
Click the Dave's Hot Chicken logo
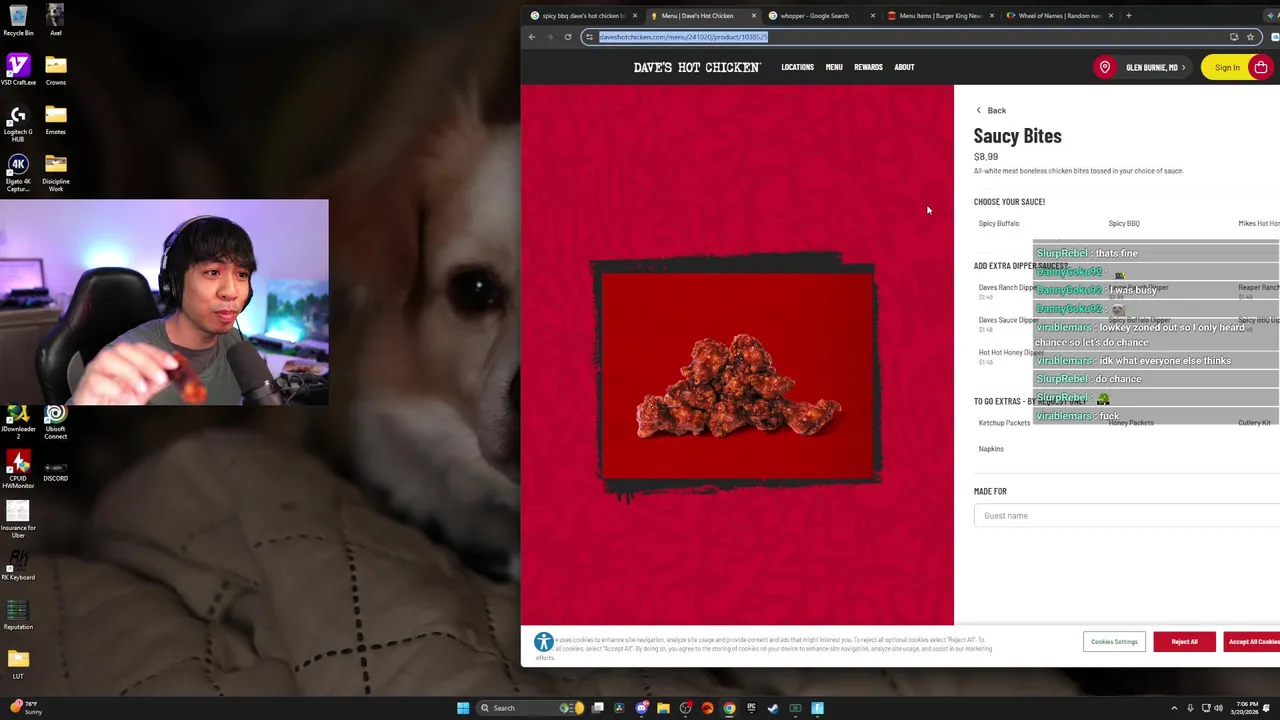click(x=697, y=67)
